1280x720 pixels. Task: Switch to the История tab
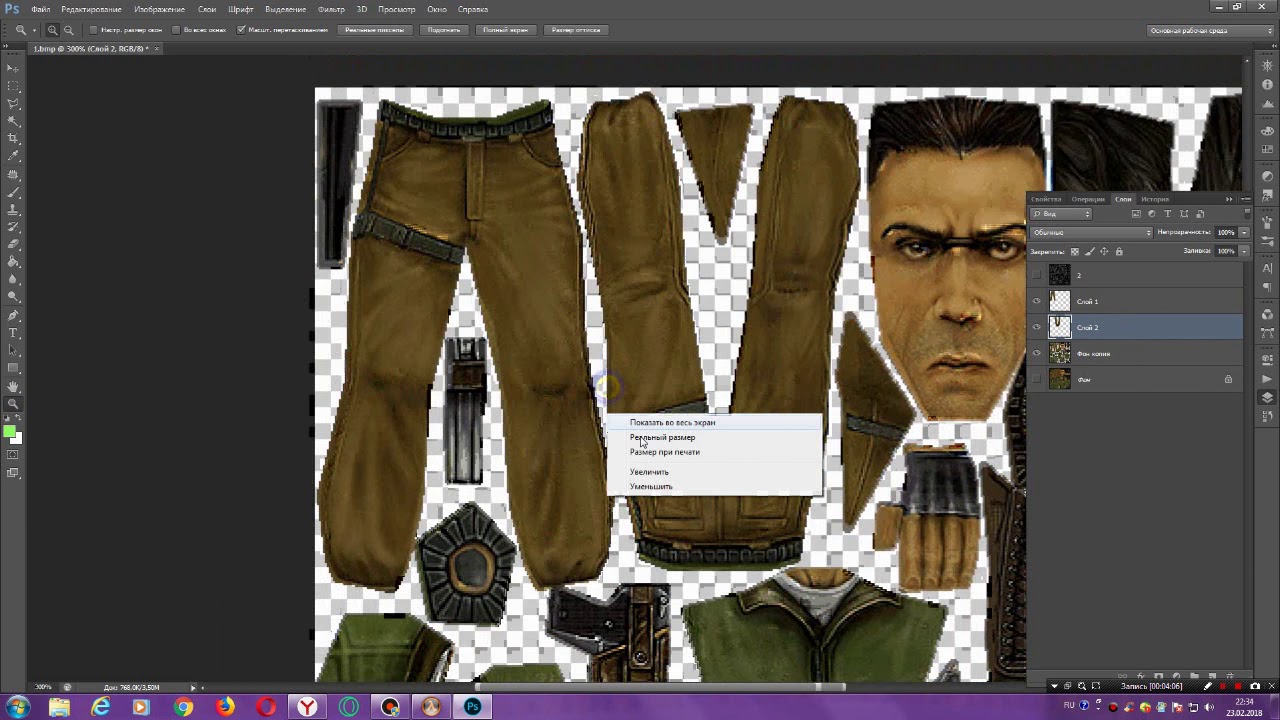click(1155, 199)
